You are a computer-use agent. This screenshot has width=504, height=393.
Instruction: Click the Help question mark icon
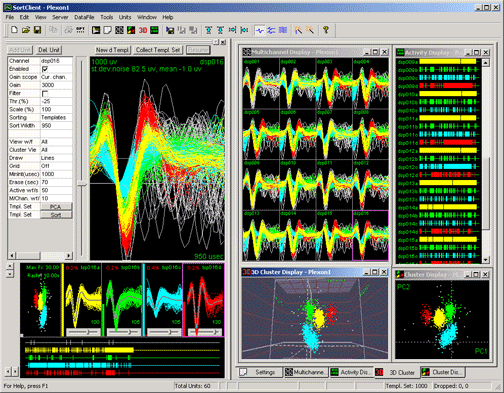pyautogui.click(x=326, y=30)
